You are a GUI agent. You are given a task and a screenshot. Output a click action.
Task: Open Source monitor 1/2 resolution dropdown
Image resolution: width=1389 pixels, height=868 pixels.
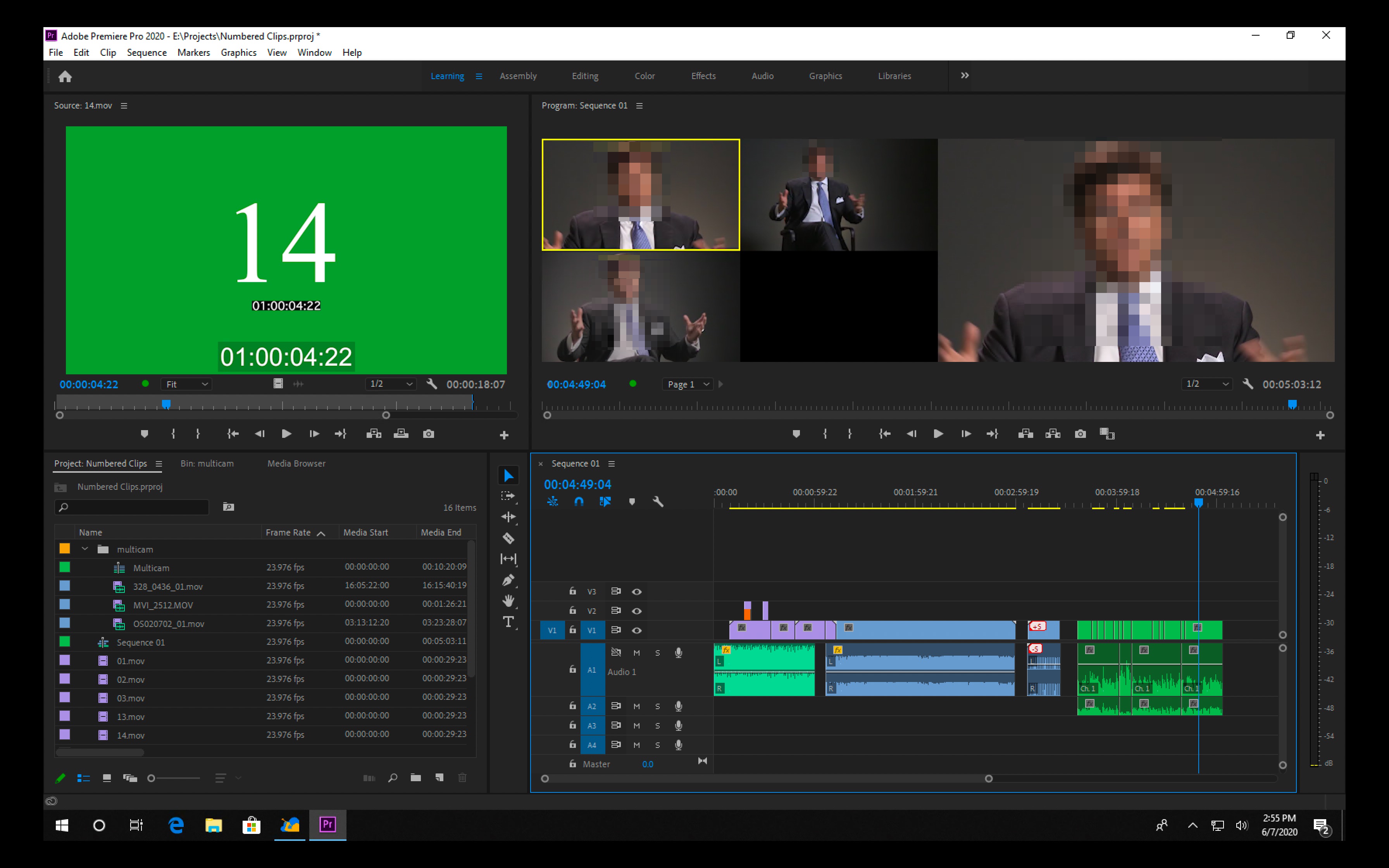click(391, 384)
